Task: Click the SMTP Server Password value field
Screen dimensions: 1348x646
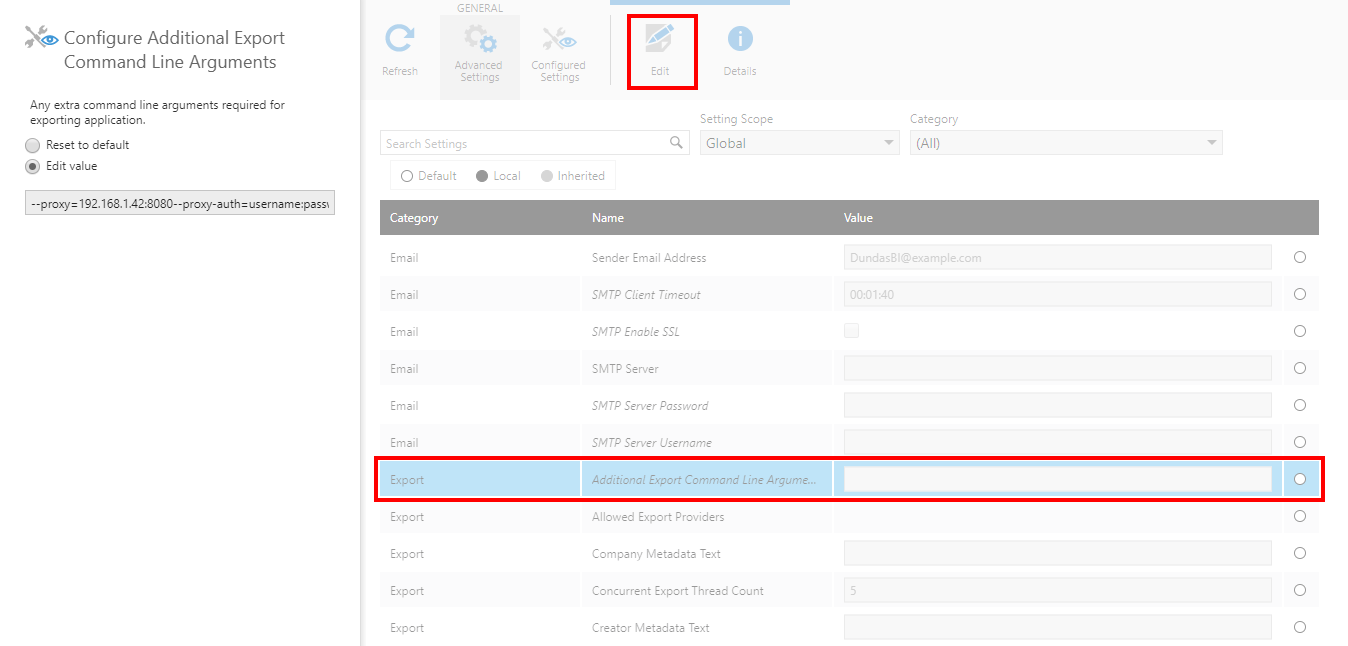Action: point(1058,405)
